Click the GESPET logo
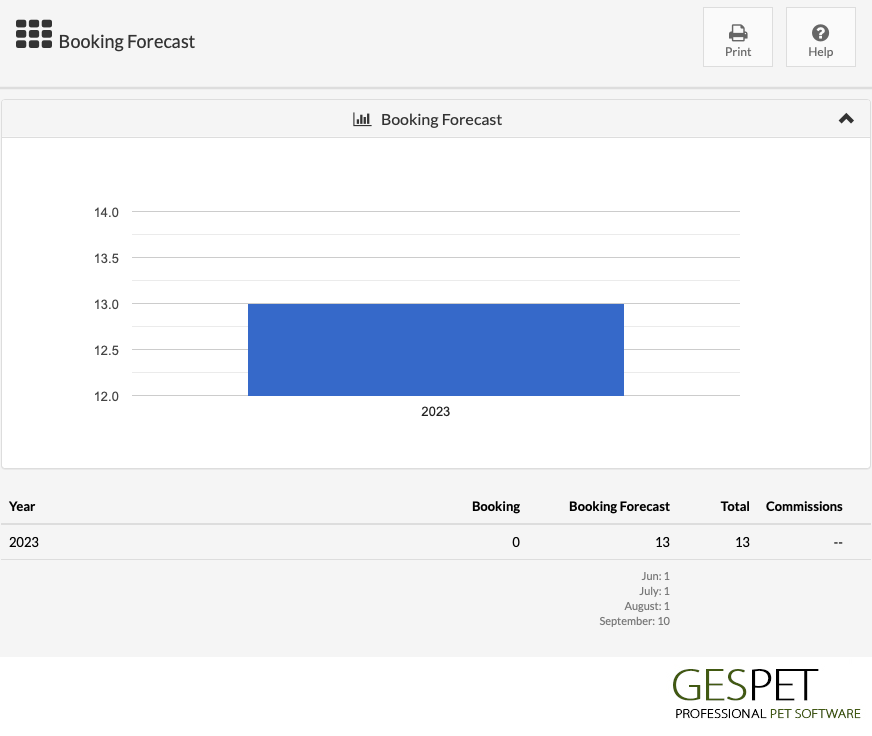The width and height of the screenshot is (872, 736). point(767,694)
